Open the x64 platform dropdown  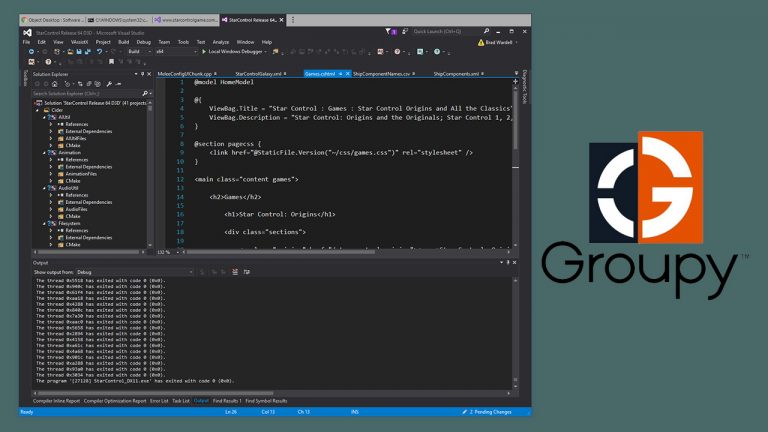pos(176,51)
